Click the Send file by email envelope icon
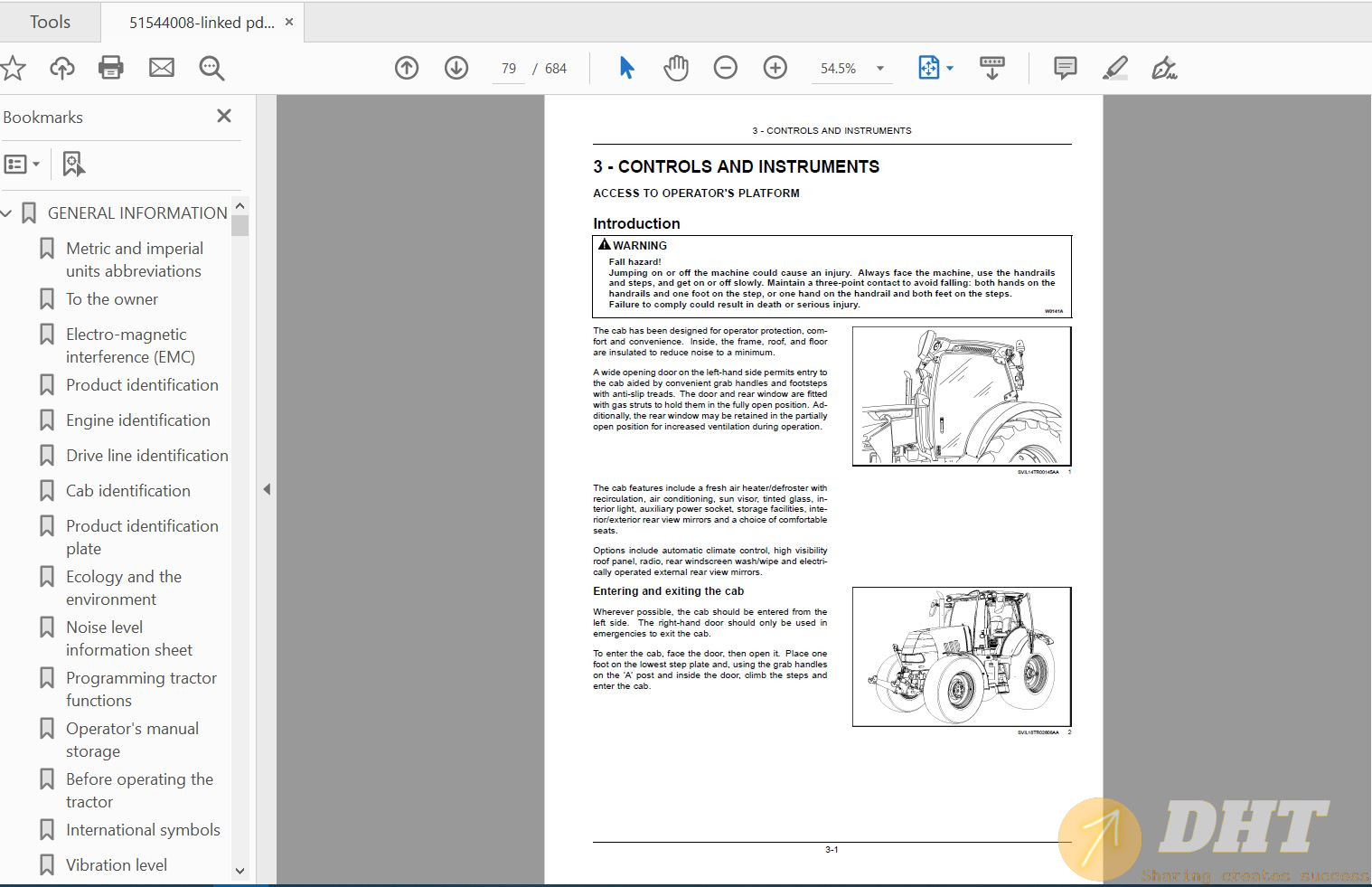 pyautogui.click(x=162, y=68)
